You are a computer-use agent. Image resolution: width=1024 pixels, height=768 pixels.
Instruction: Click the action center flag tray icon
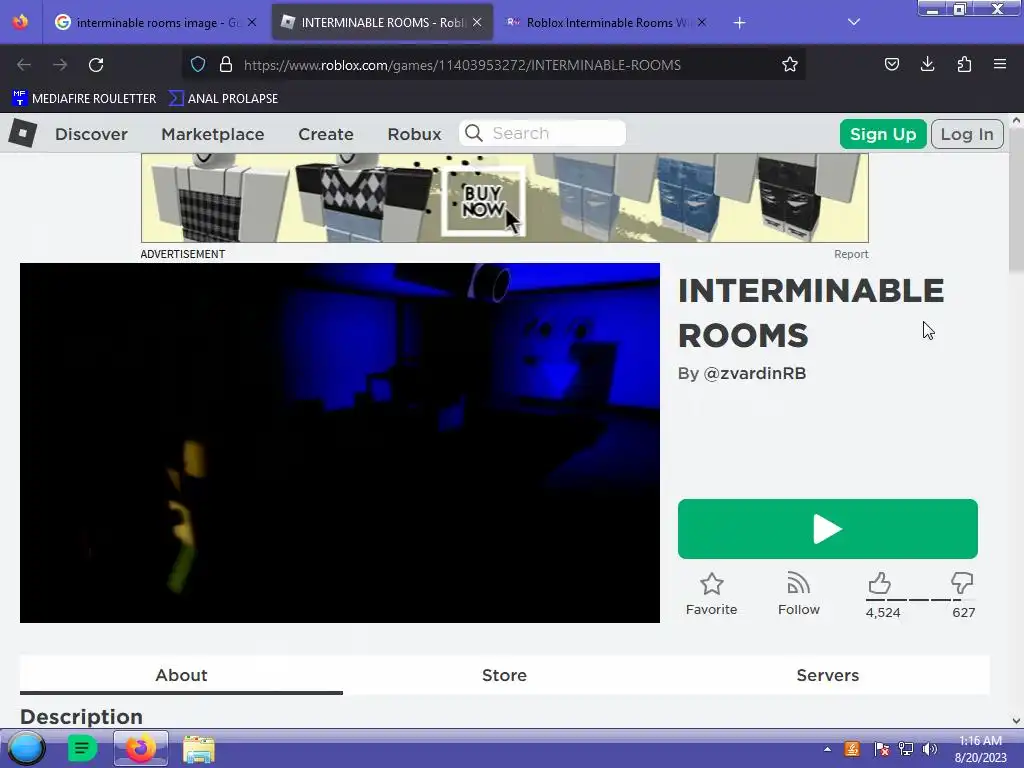click(881, 749)
